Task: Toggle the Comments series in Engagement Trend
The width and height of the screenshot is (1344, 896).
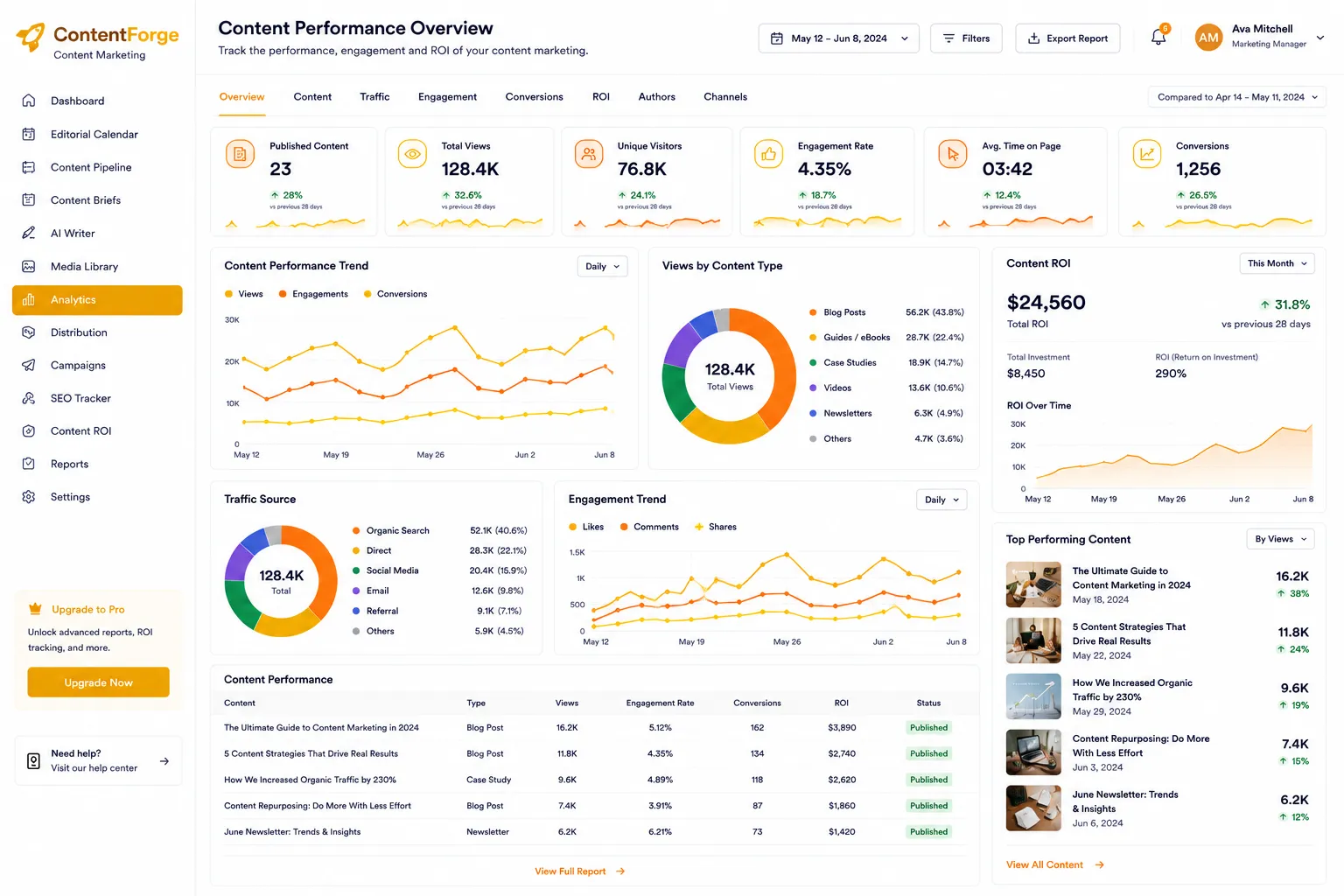Action: 649,527
